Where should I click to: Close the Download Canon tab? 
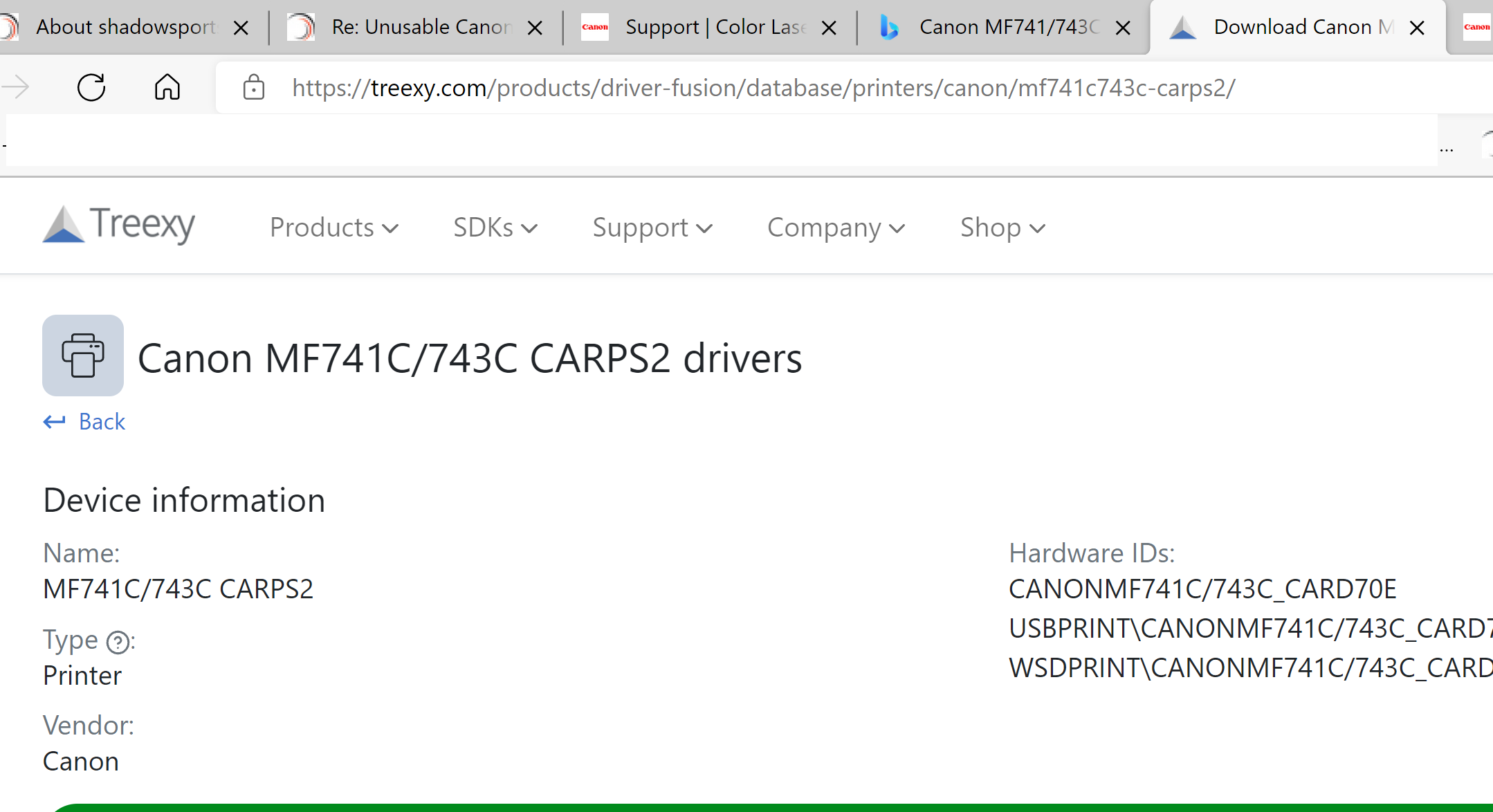(1417, 28)
